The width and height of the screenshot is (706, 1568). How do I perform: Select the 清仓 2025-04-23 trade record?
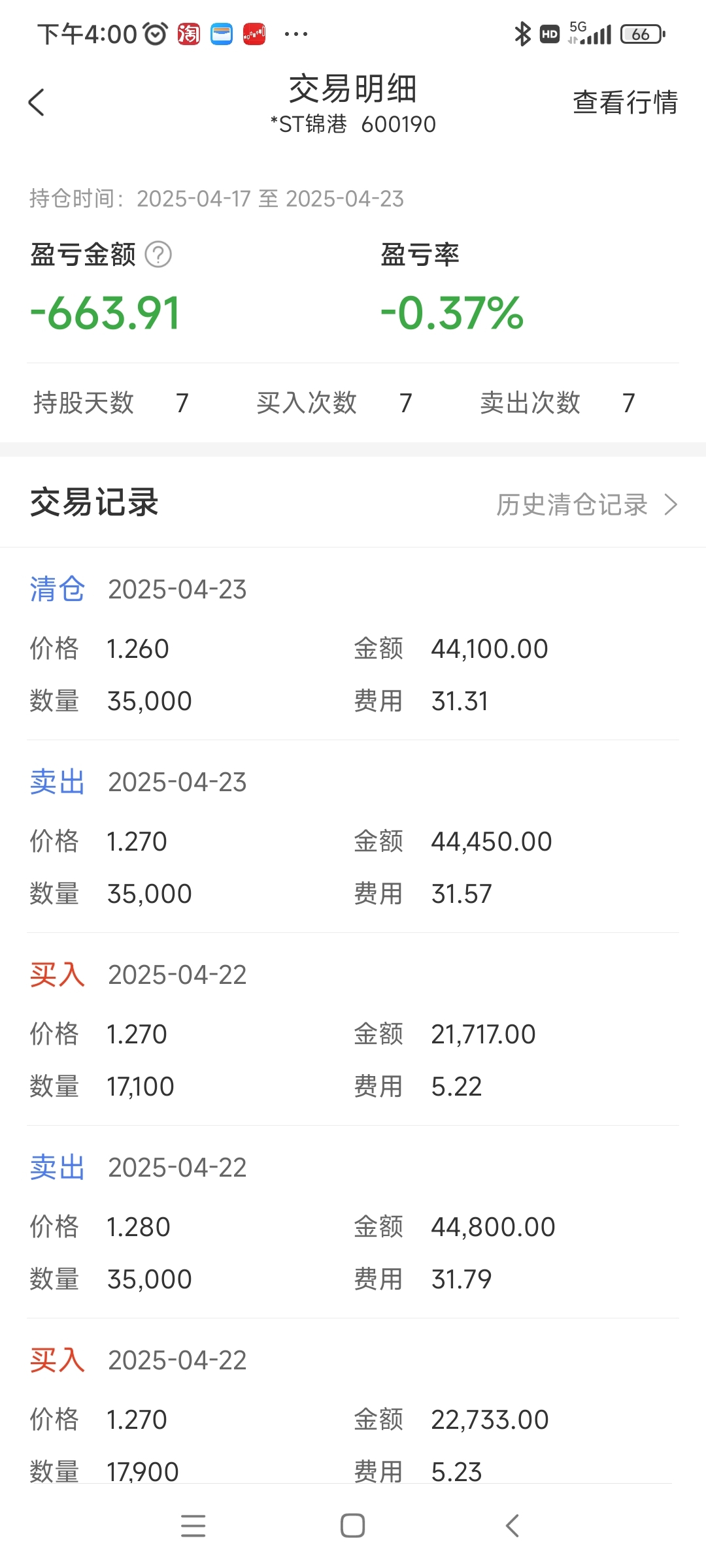353,644
